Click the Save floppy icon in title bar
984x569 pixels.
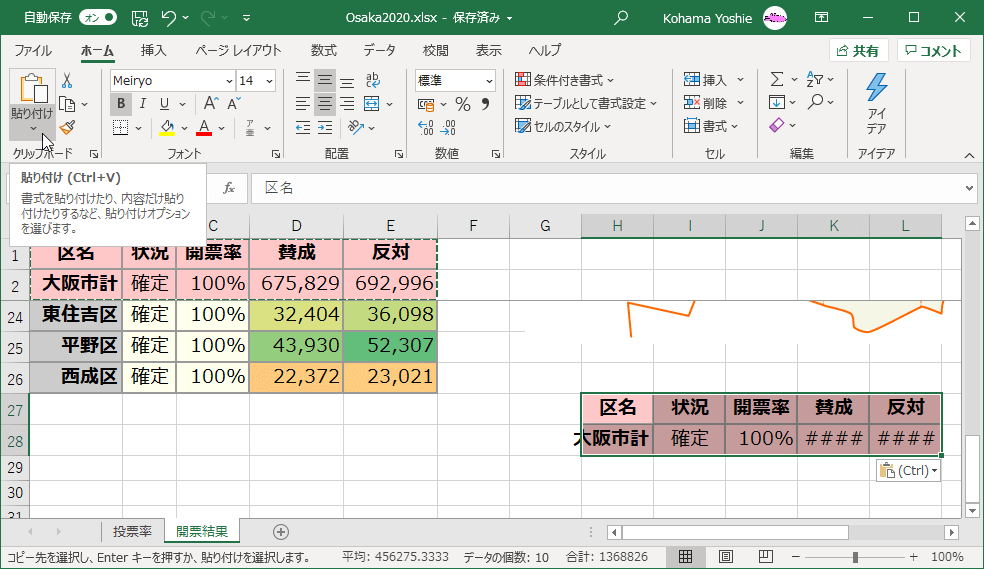pyautogui.click(x=140, y=18)
